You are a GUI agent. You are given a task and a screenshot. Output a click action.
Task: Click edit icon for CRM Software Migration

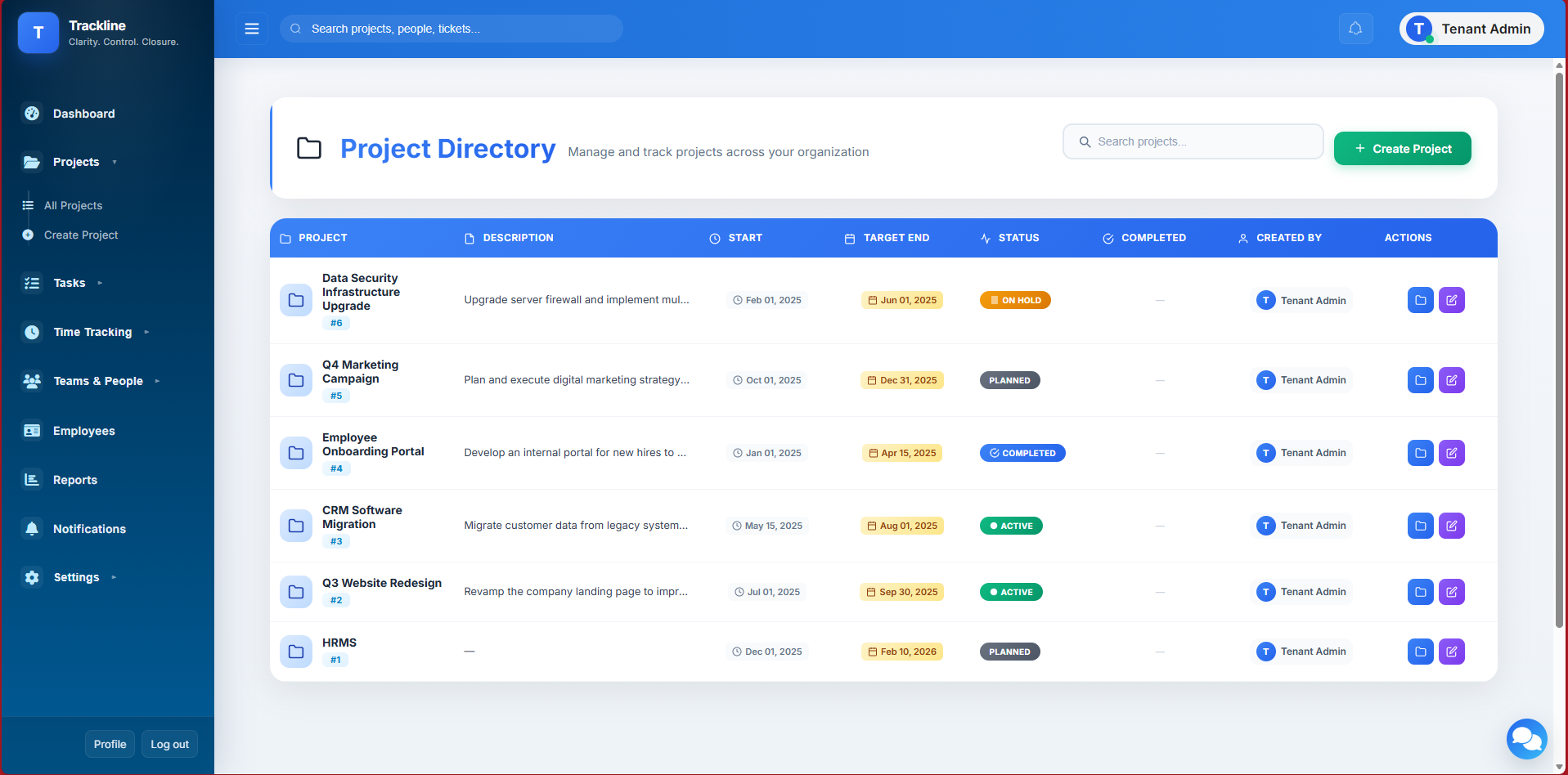[x=1451, y=526]
